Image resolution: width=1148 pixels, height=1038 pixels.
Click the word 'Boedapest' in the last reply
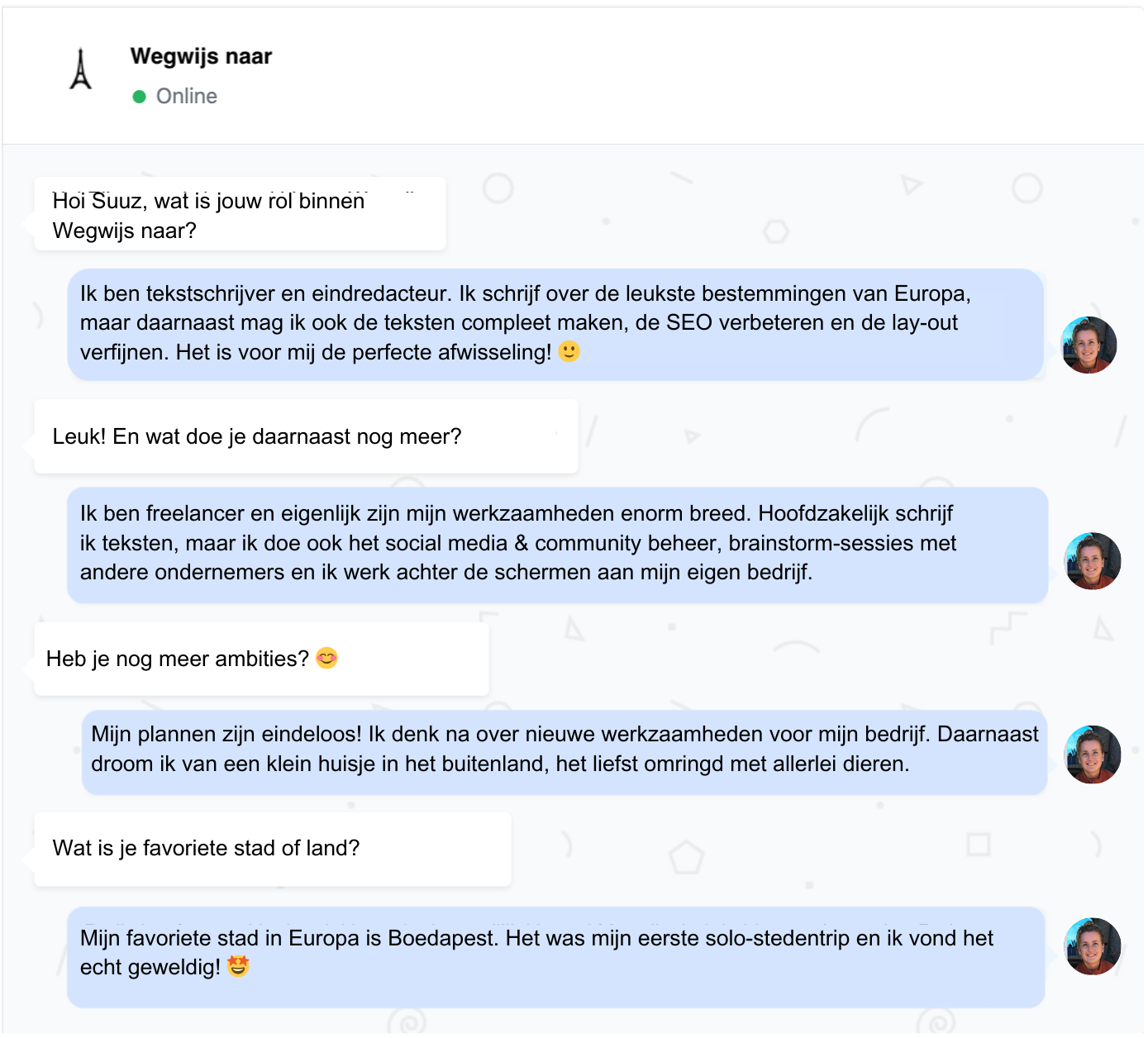click(440, 938)
